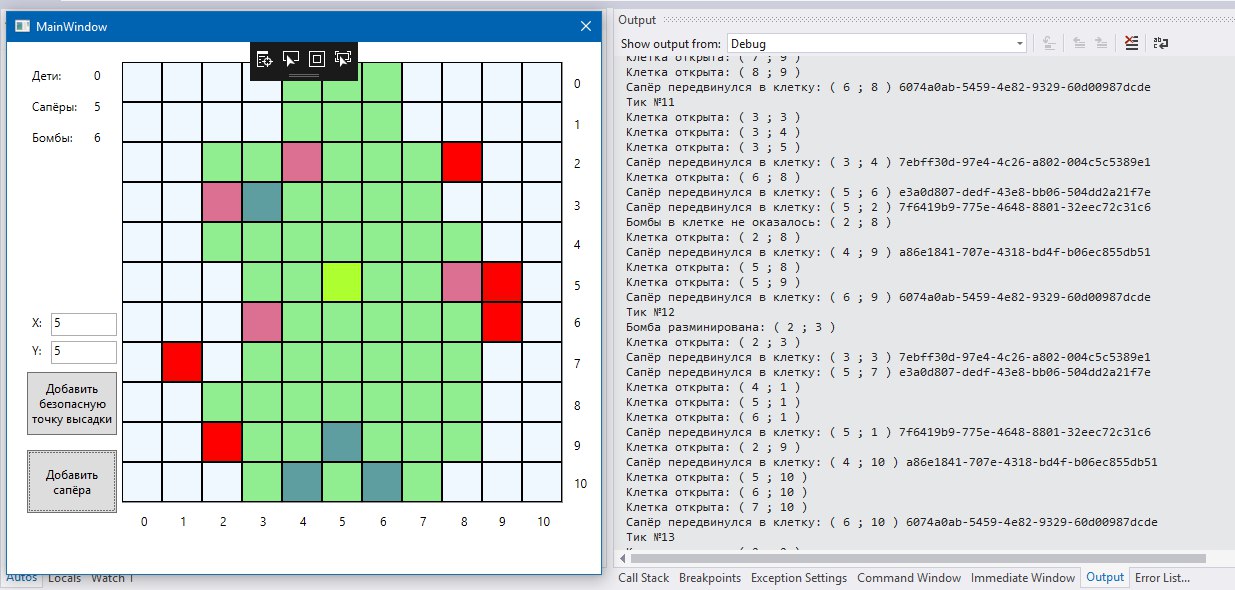The height and width of the screenshot is (590, 1235).
Task: Switch to the Call Stack tab
Action: tap(643, 578)
